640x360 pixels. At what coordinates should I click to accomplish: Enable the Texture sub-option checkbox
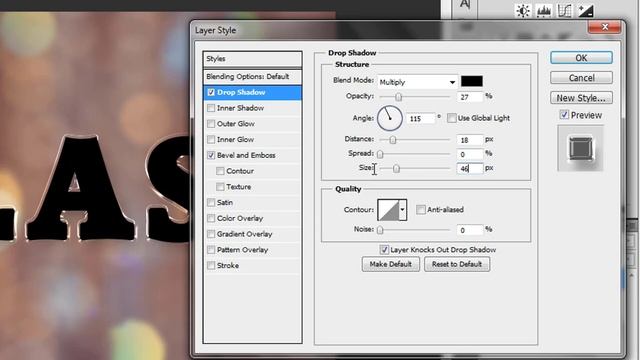(220, 187)
